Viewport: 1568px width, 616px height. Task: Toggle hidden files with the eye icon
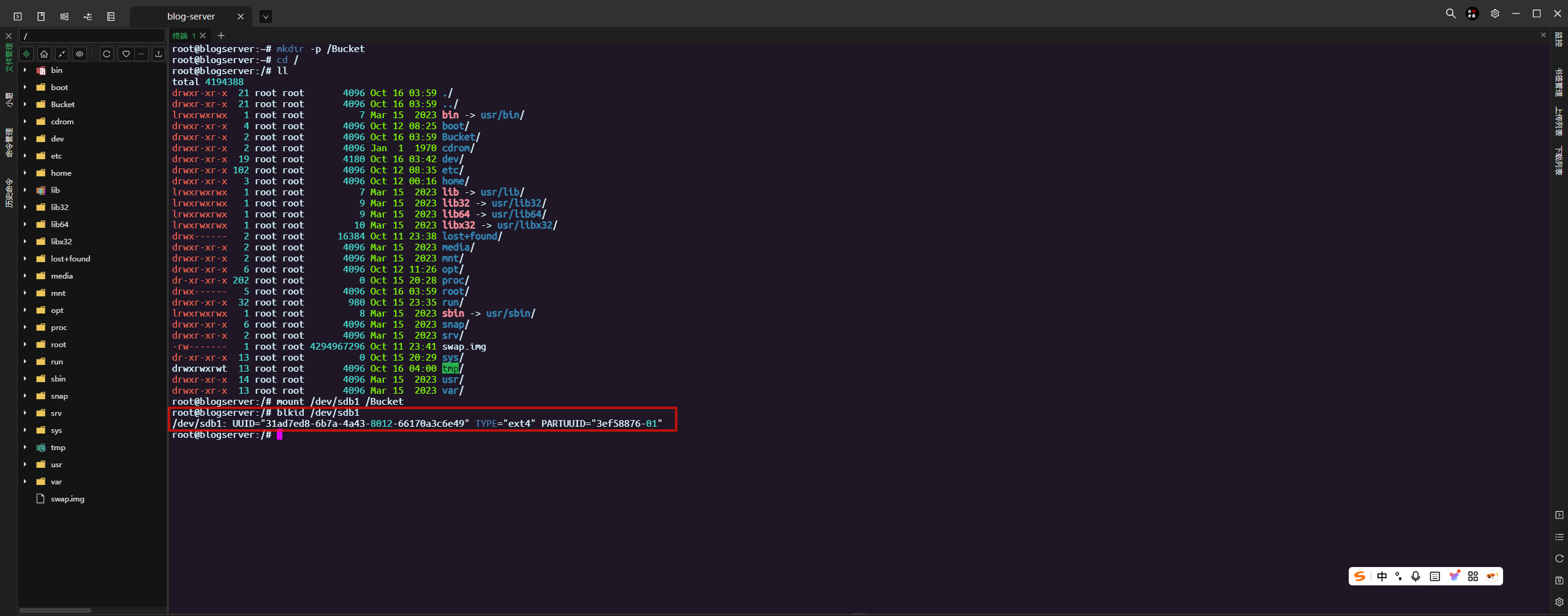pos(80,54)
